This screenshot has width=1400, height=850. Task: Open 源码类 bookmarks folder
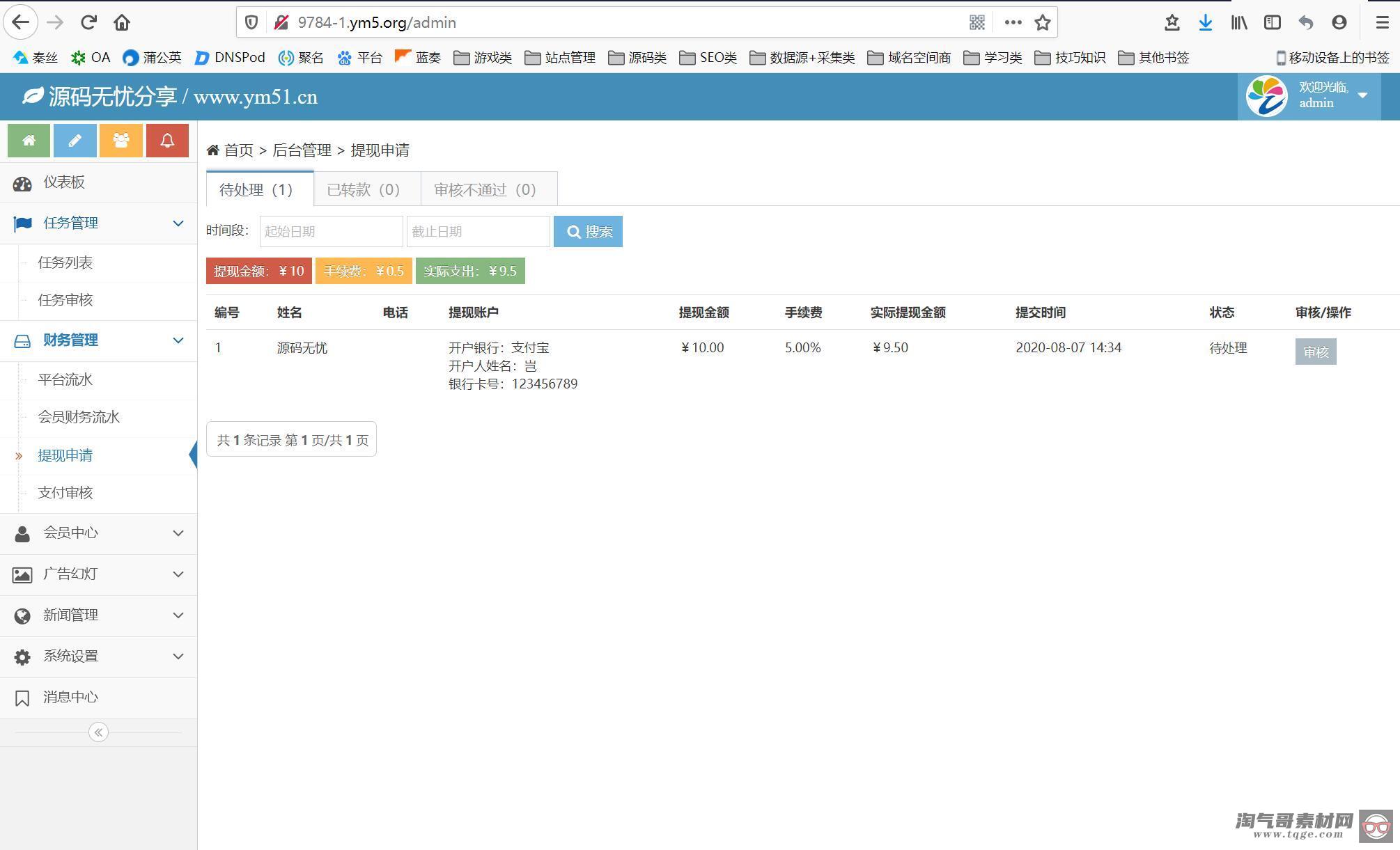[x=637, y=58]
